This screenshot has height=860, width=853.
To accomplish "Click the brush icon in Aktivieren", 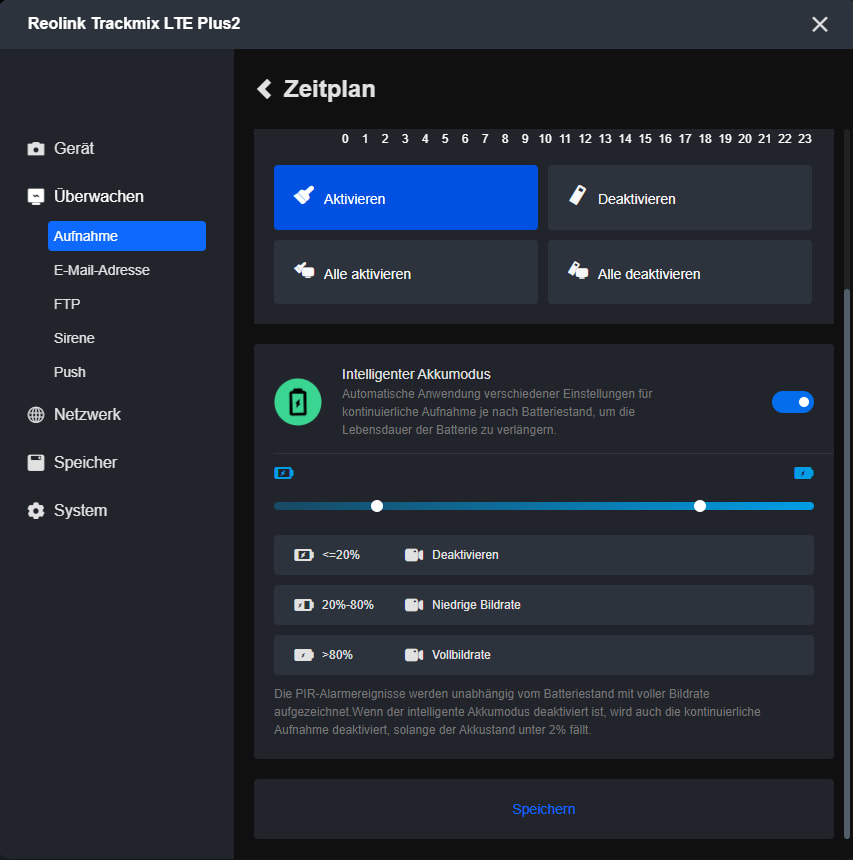I will 303,195.
